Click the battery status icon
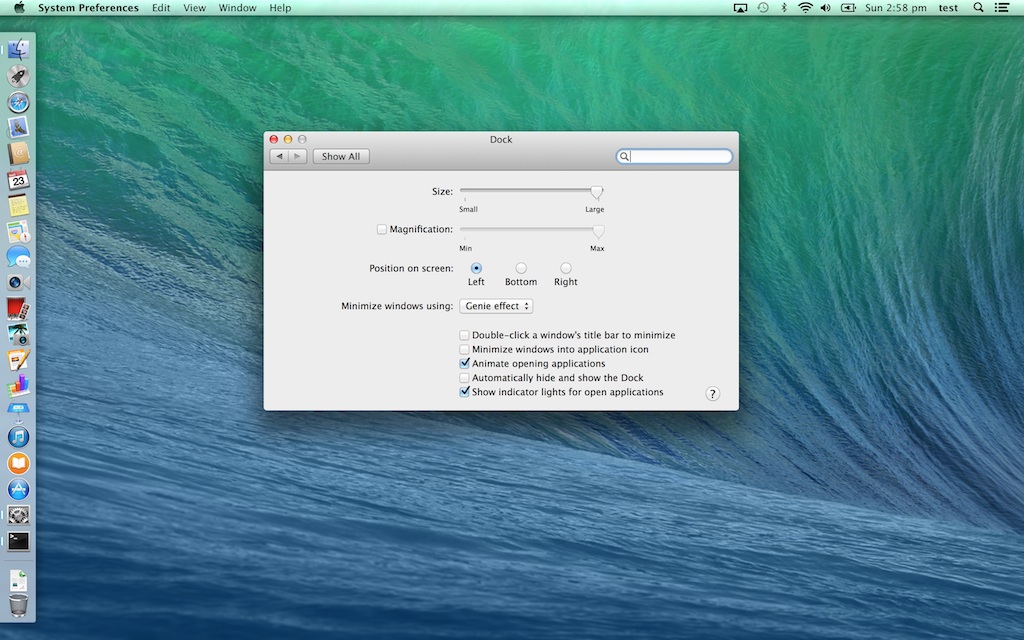The image size is (1024, 640). (848, 8)
